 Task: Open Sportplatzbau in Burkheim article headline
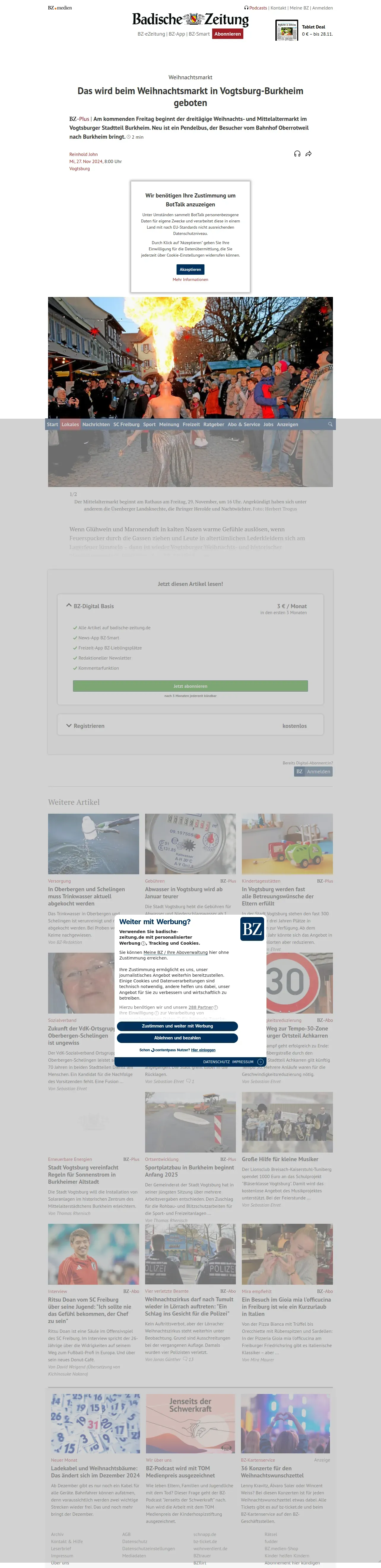pyautogui.click(x=189, y=1171)
